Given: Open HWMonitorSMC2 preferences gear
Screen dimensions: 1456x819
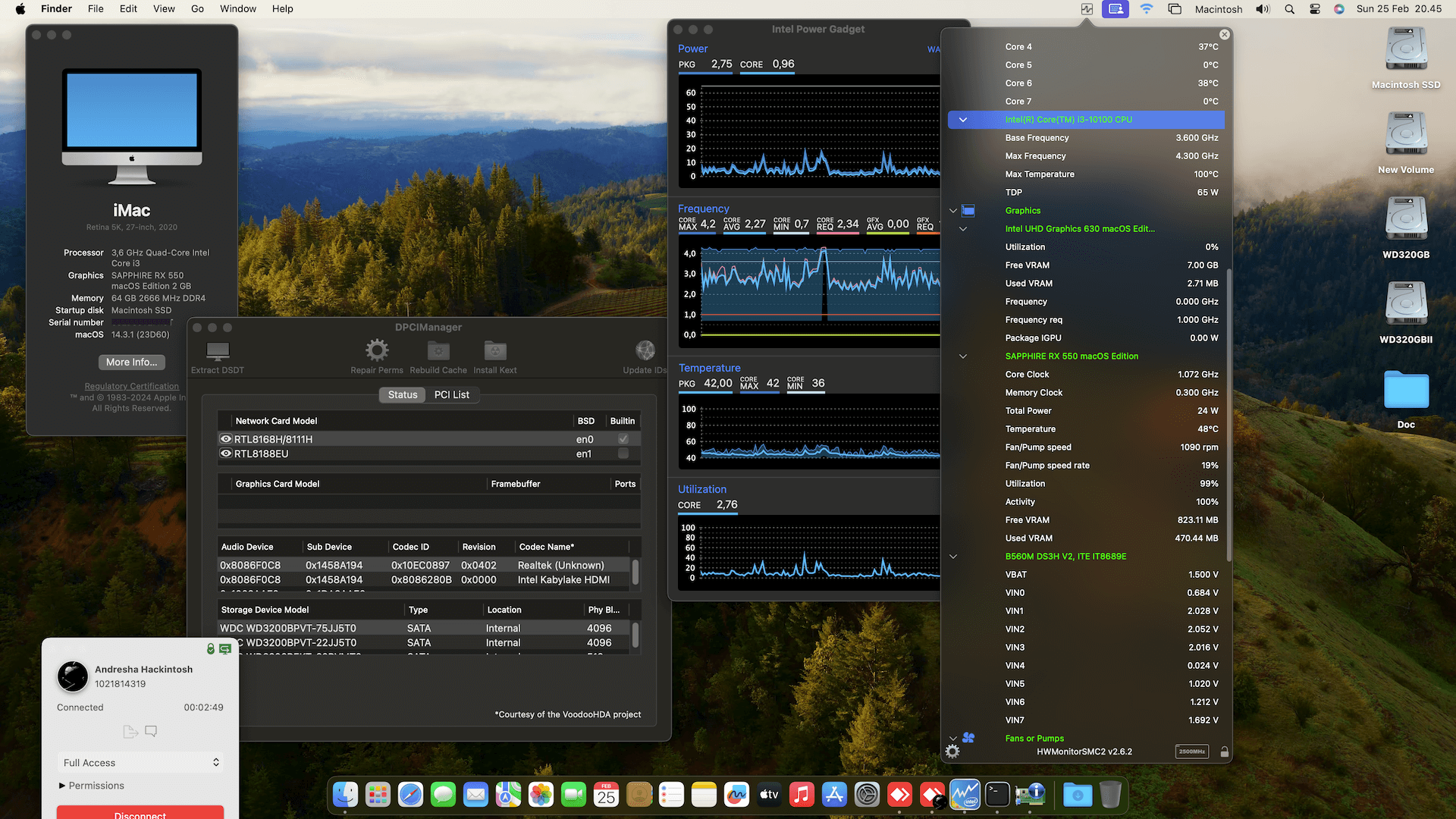Looking at the screenshot, I should click(x=952, y=751).
